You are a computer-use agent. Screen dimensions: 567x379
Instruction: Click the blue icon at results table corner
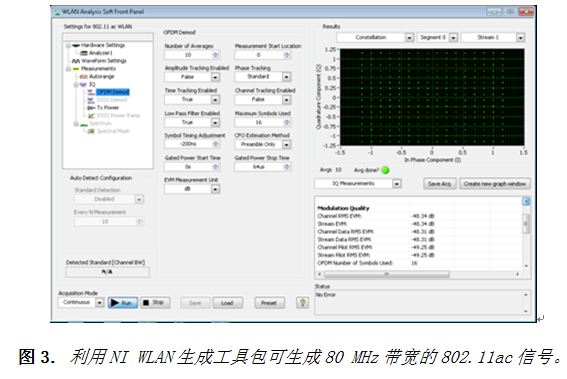point(526,201)
